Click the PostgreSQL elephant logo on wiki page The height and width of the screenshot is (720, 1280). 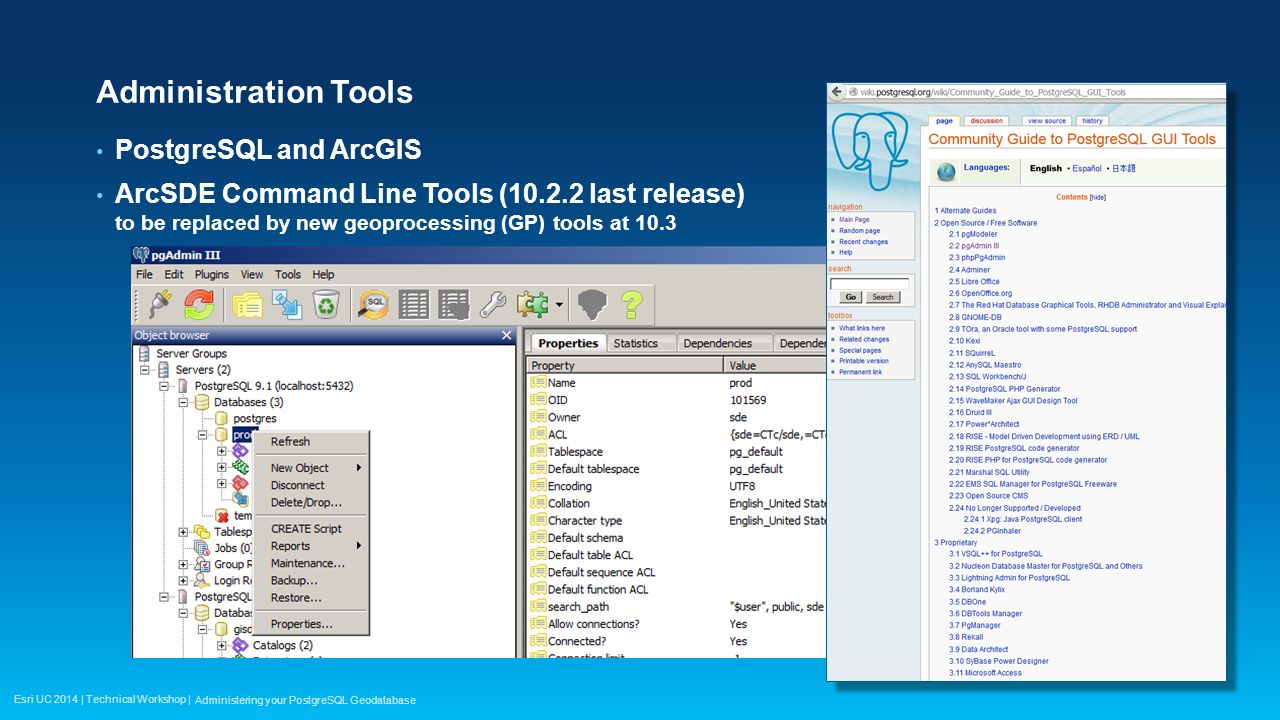pos(869,152)
